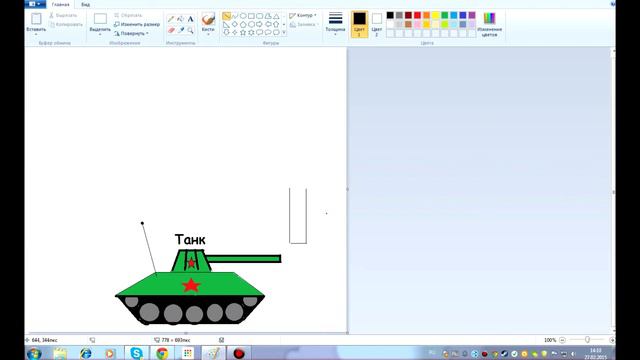The height and width of the screenshot is (360, 640).
Task: Select the Eraser tool
Action: pyautogui.click(x=171, y=30)
